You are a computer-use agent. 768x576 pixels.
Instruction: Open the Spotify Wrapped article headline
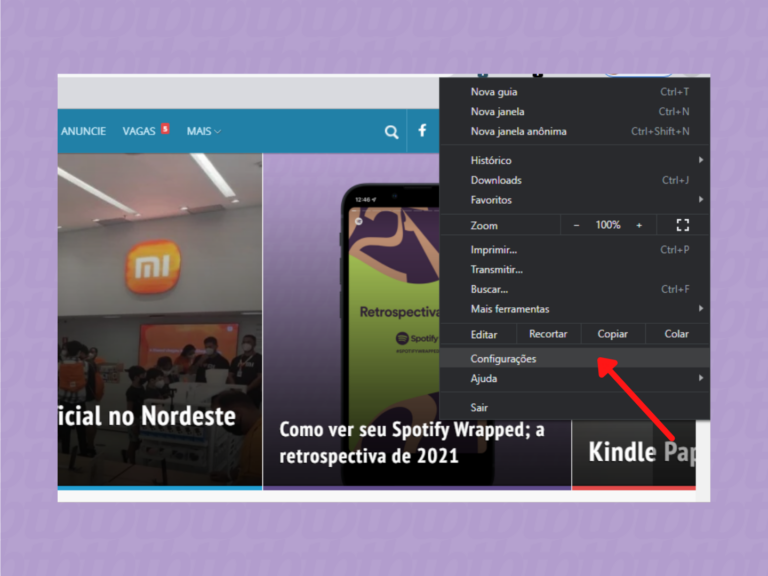coord(412,443)
